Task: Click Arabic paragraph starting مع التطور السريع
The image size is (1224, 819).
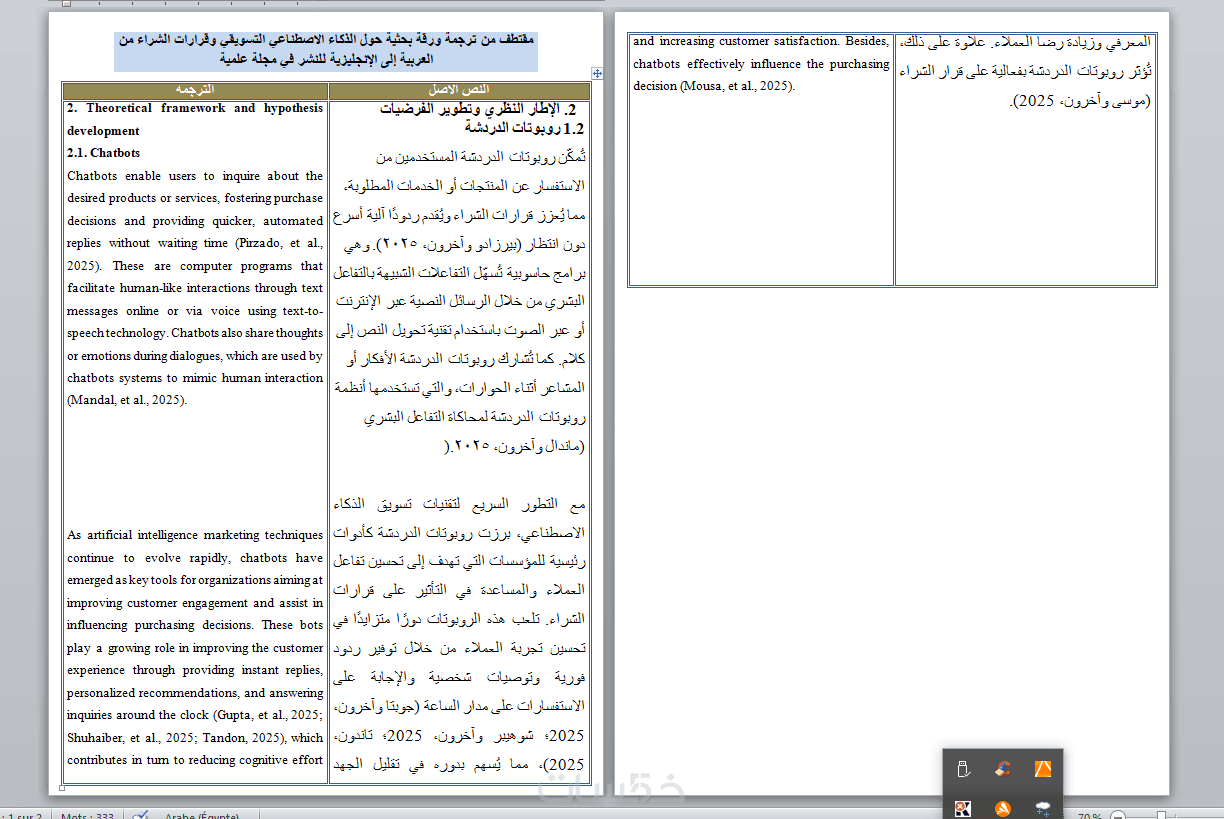Action: (x=459, y=636)
